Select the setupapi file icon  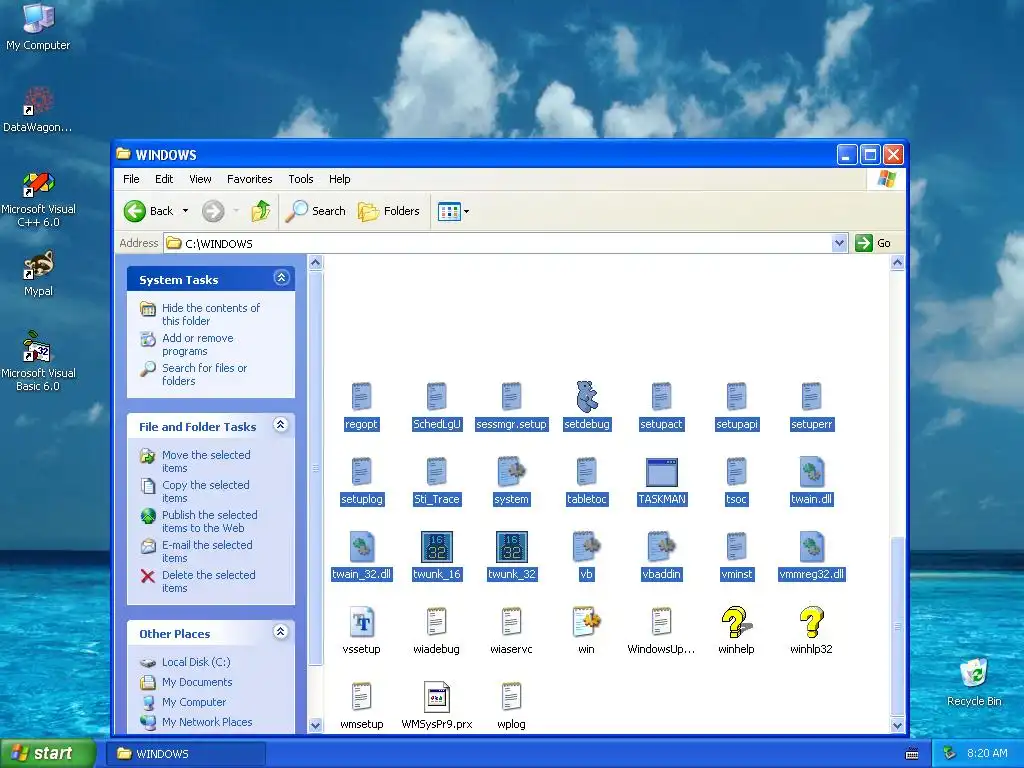click(x=737, y=396)
